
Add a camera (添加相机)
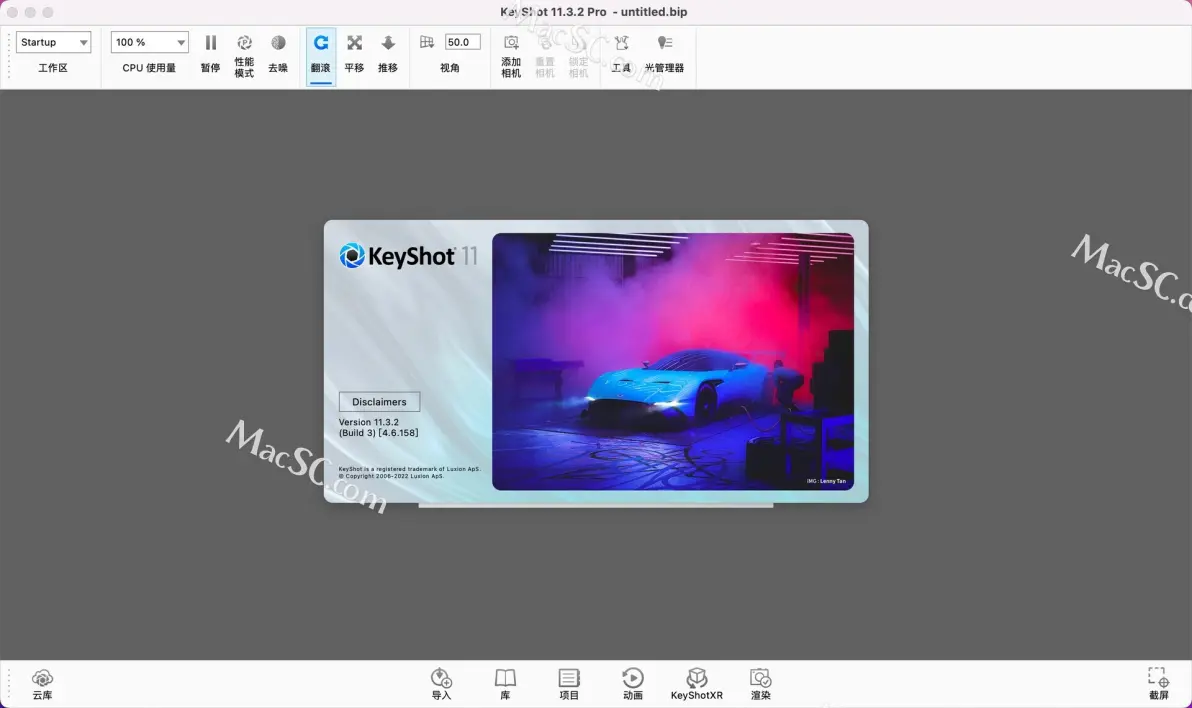point(511,56)
